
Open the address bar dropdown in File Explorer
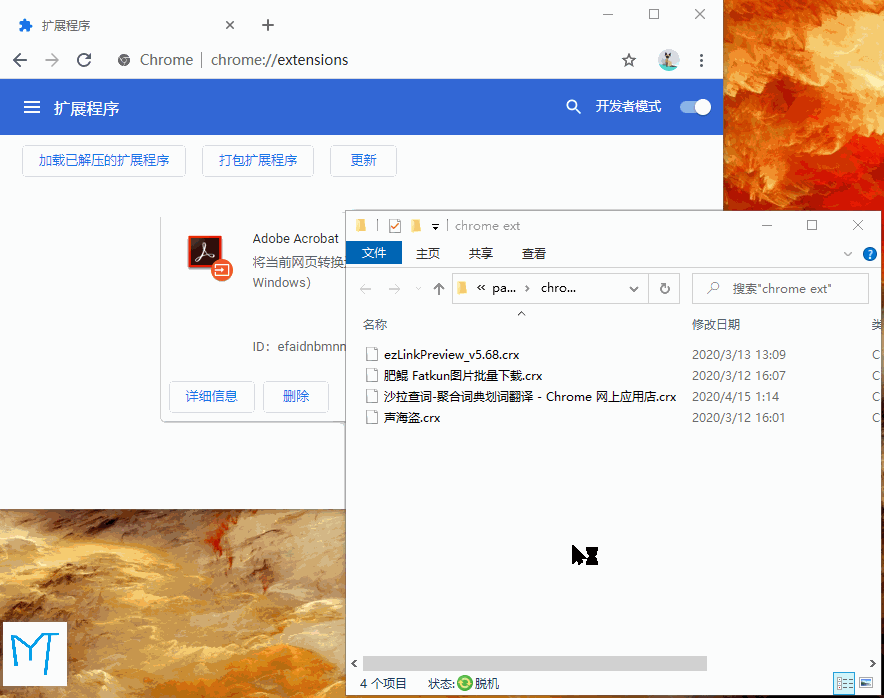point(634,288)
